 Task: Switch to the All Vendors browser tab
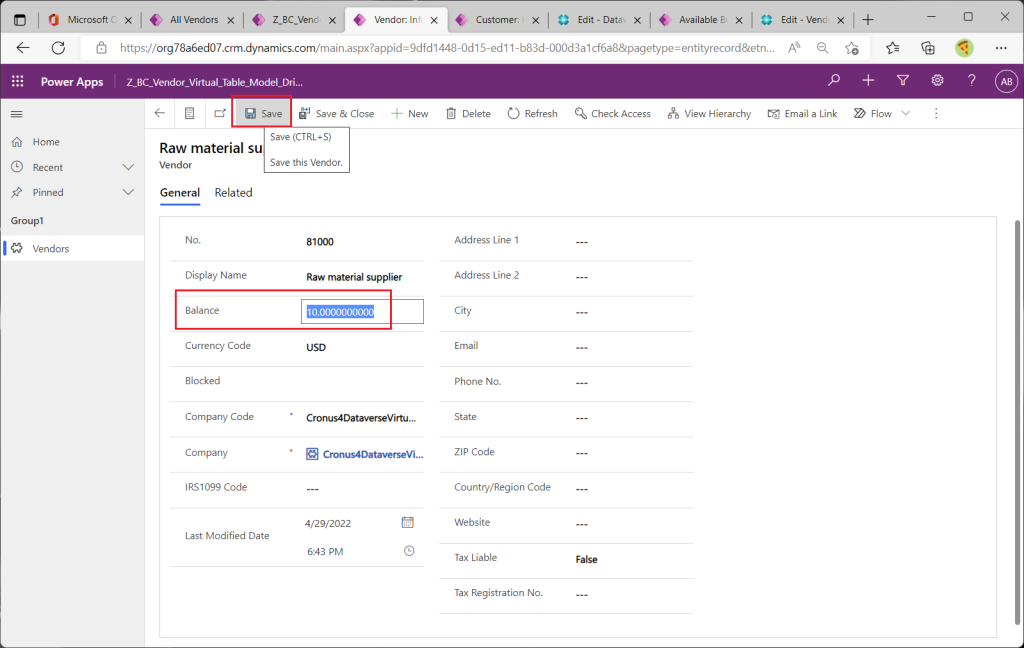pos(193,20)
